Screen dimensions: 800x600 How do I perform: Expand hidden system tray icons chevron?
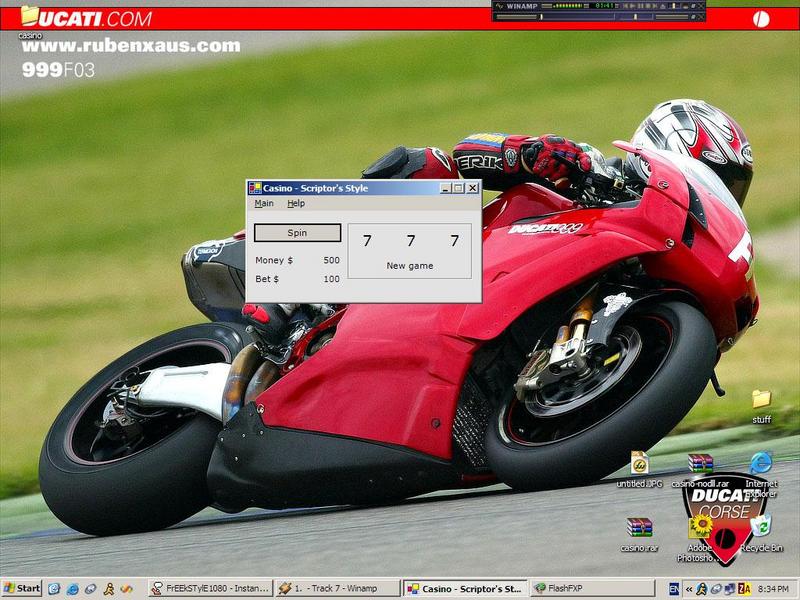[x=689, y=589]
